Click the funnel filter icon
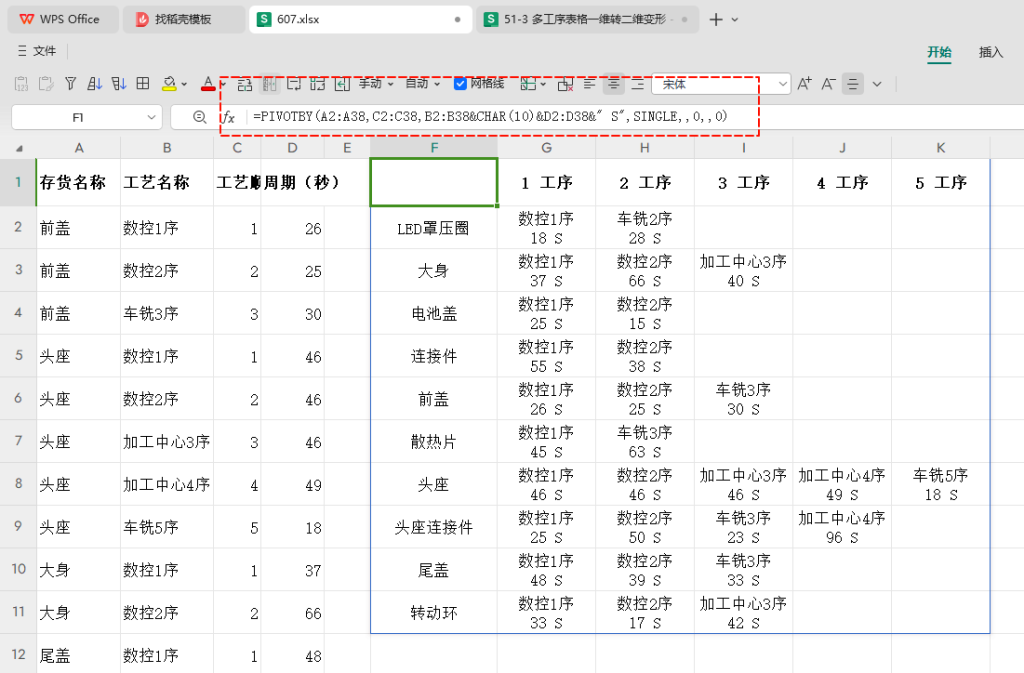 (x=71, y=84)
